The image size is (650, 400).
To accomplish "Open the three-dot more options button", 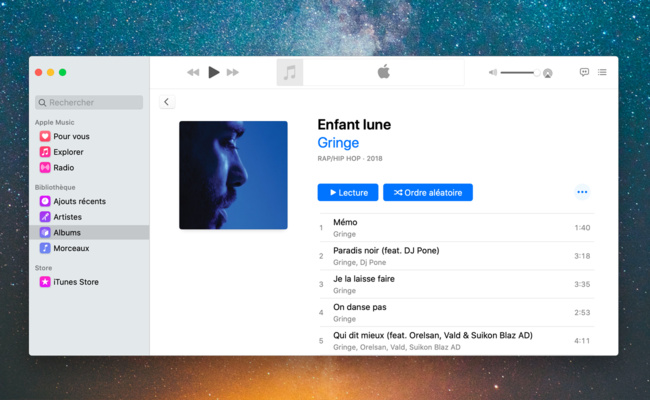I will (x=582, y=192).
